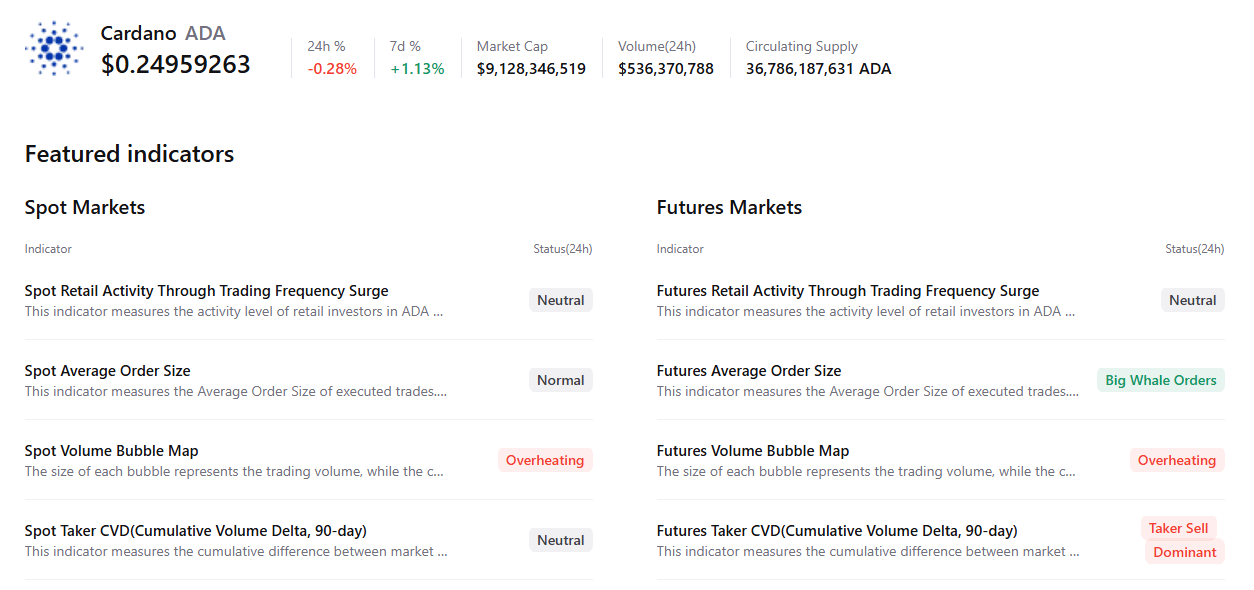The image size is (1254, 590).
Task: Click the 7d % label
Action: (405, 46)
